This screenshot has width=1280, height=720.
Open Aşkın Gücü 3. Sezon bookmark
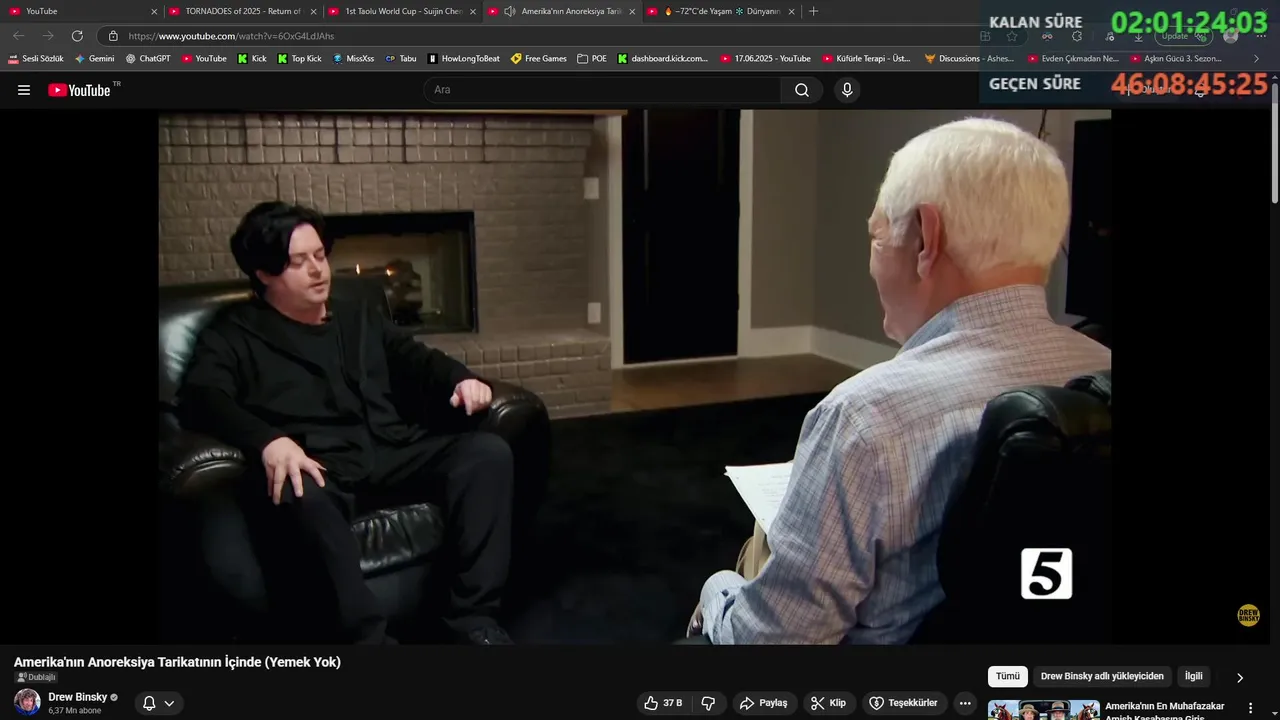pyautogui.click(x=1176, y=59)
